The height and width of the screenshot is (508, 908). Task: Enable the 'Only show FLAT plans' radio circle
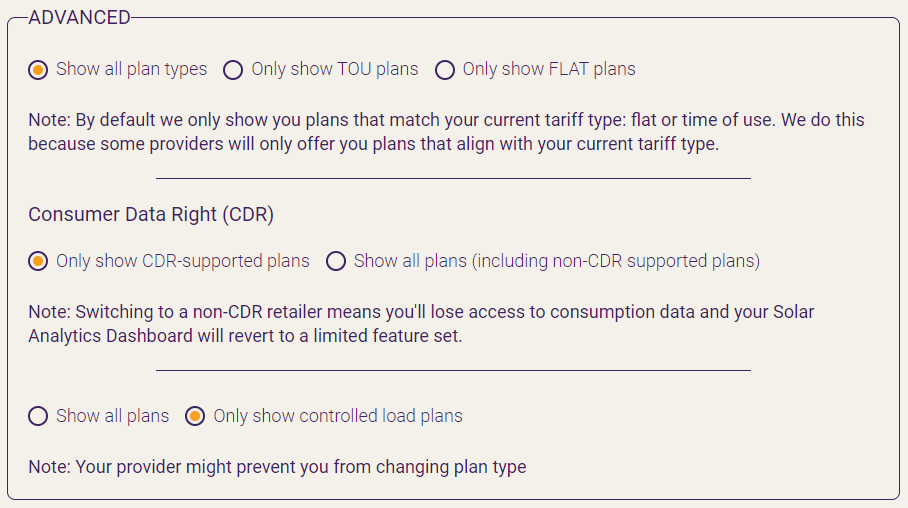[445, 70]
